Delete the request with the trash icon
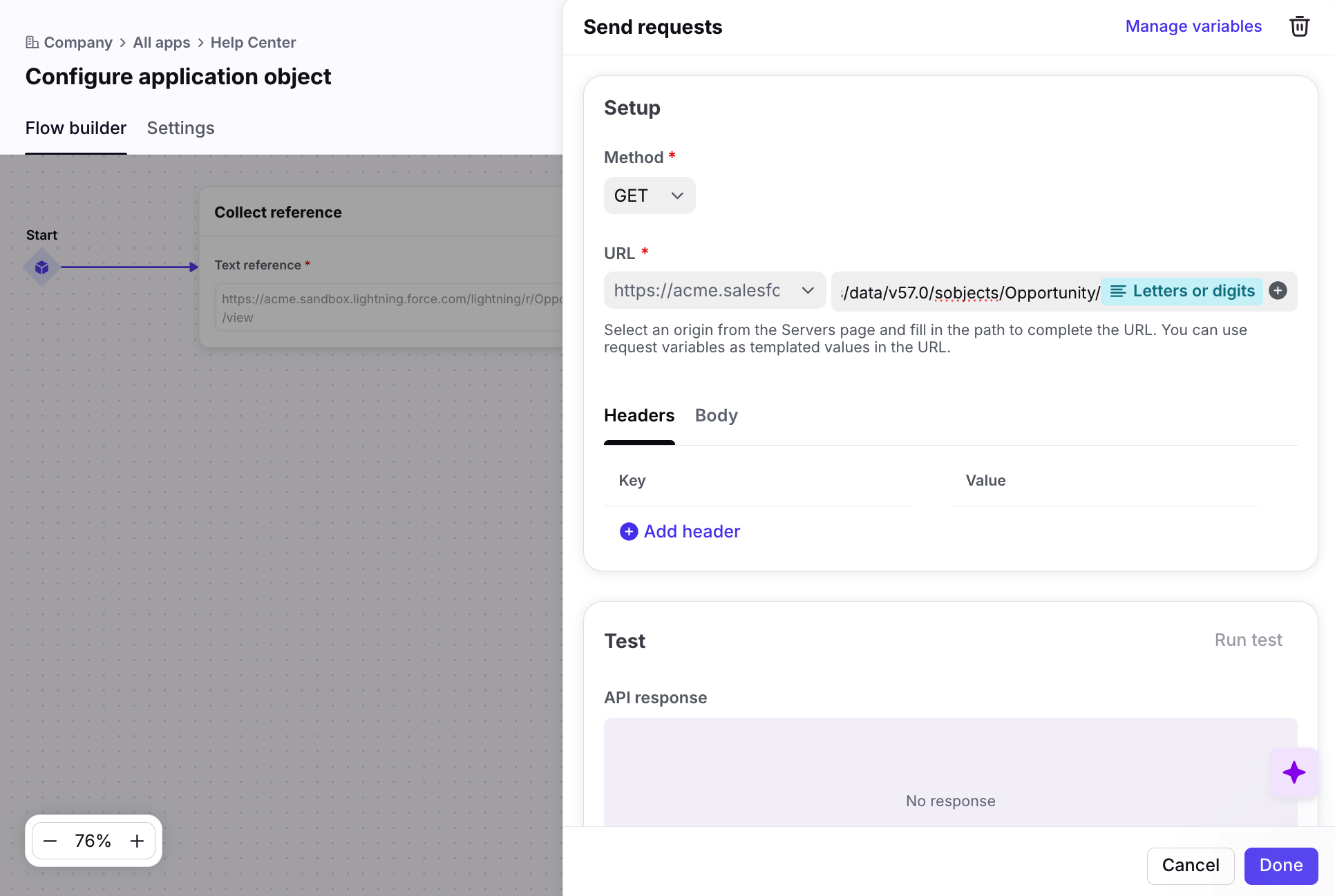 1299,27
